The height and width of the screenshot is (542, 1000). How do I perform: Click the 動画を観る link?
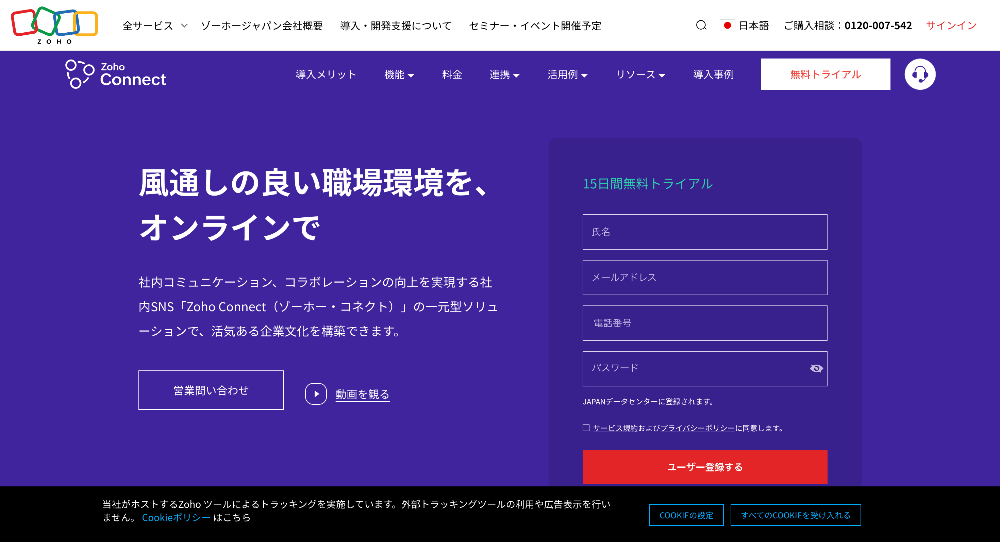(362, 395)
